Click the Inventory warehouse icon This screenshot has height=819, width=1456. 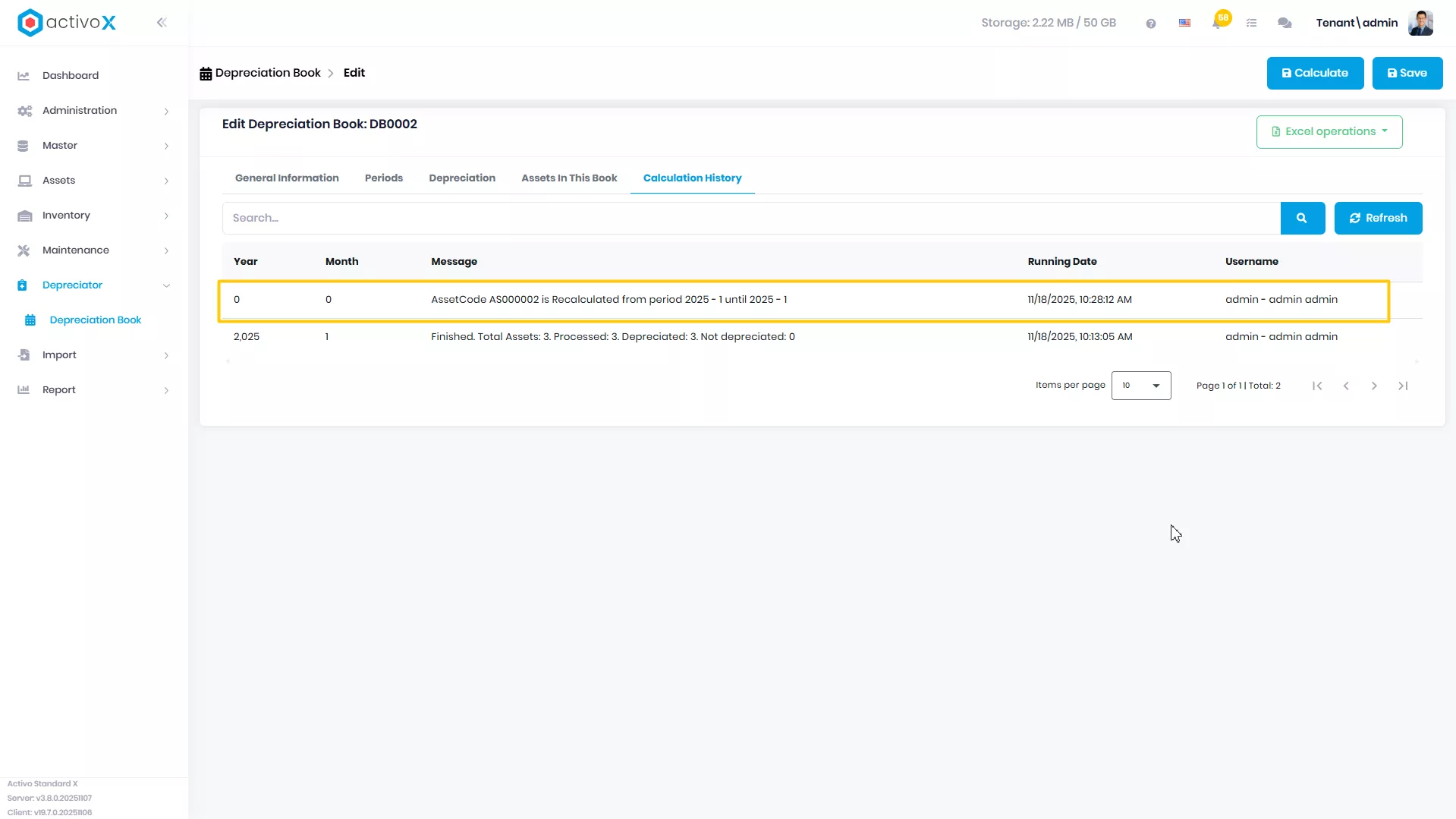click(x=24, y=216)
